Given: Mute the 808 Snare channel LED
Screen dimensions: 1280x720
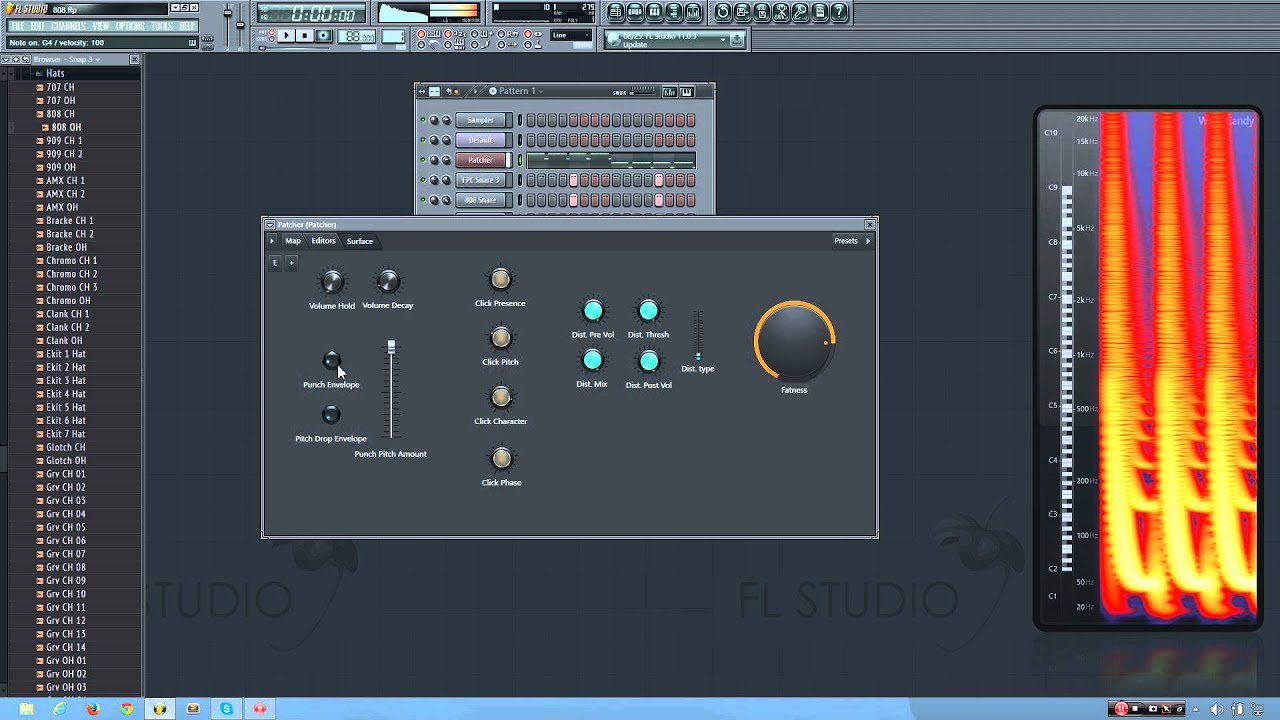Looking at the screenshot, I should pyautogui.click(x=423, y=200).
